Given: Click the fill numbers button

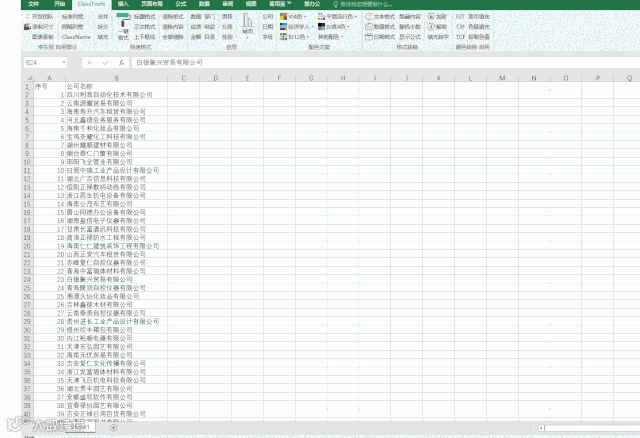Looking at the screenshot, I should [x=438, y=37].
